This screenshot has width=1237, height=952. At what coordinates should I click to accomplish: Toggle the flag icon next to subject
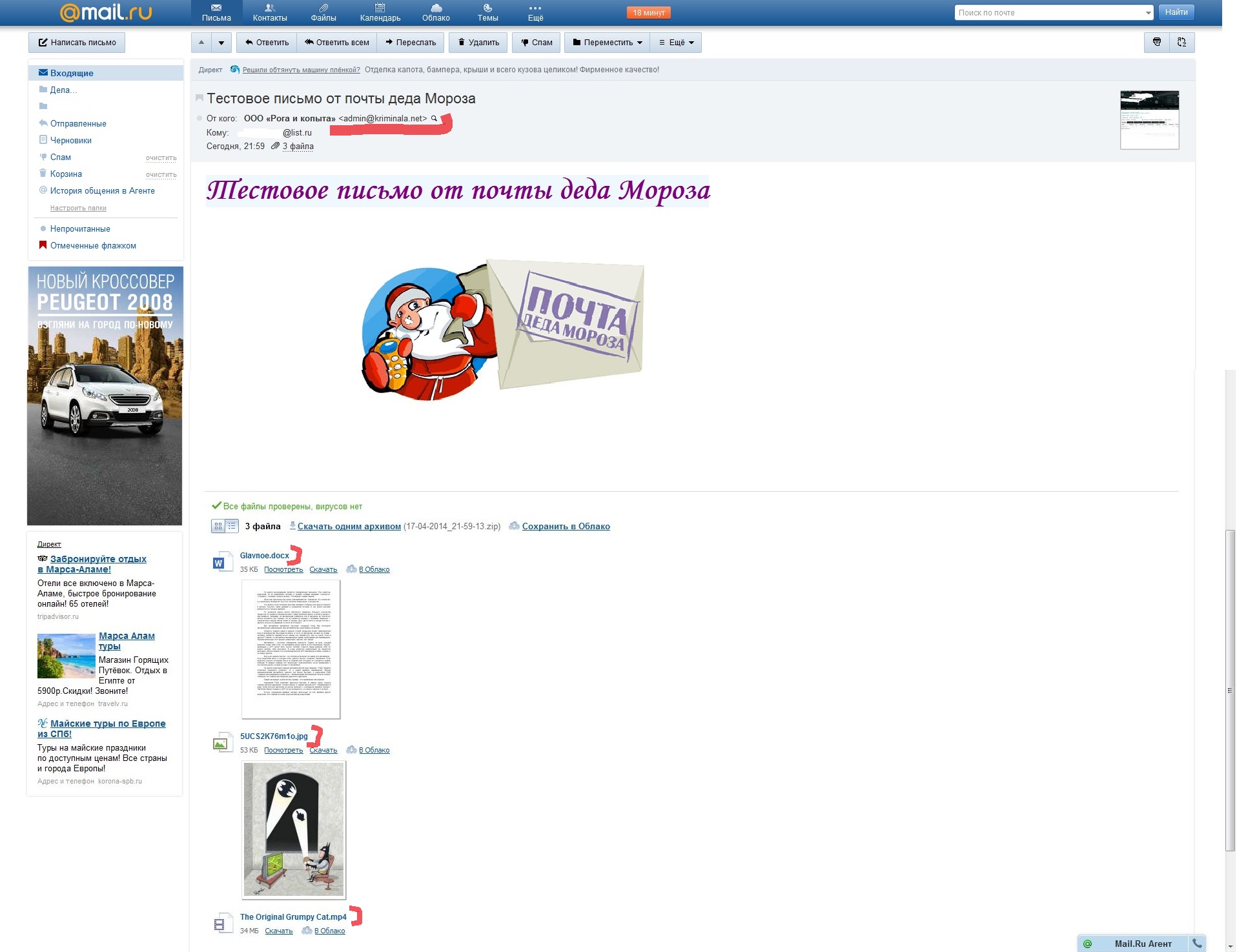click(199, 98)
